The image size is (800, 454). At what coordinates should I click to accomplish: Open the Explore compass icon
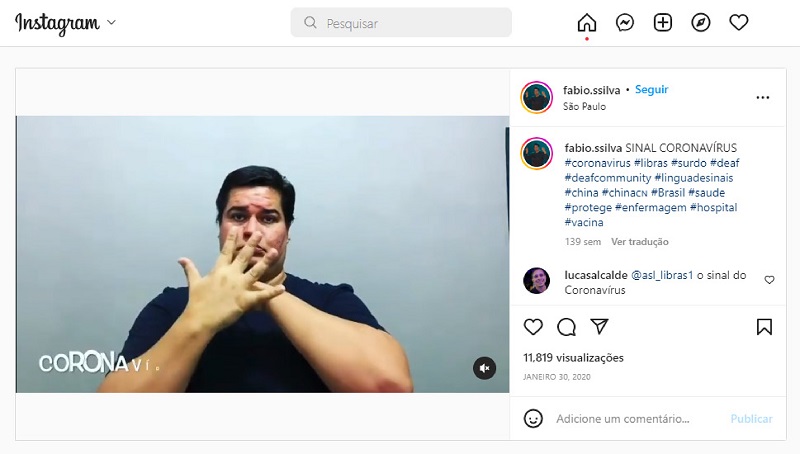click(701, 22)
